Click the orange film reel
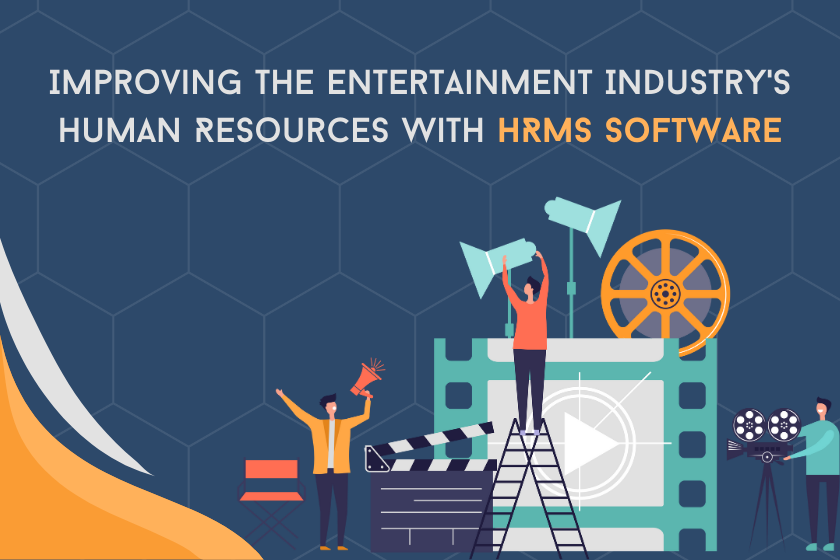The image size is (840, 560). pyautogui.click(x=664, y=291)
